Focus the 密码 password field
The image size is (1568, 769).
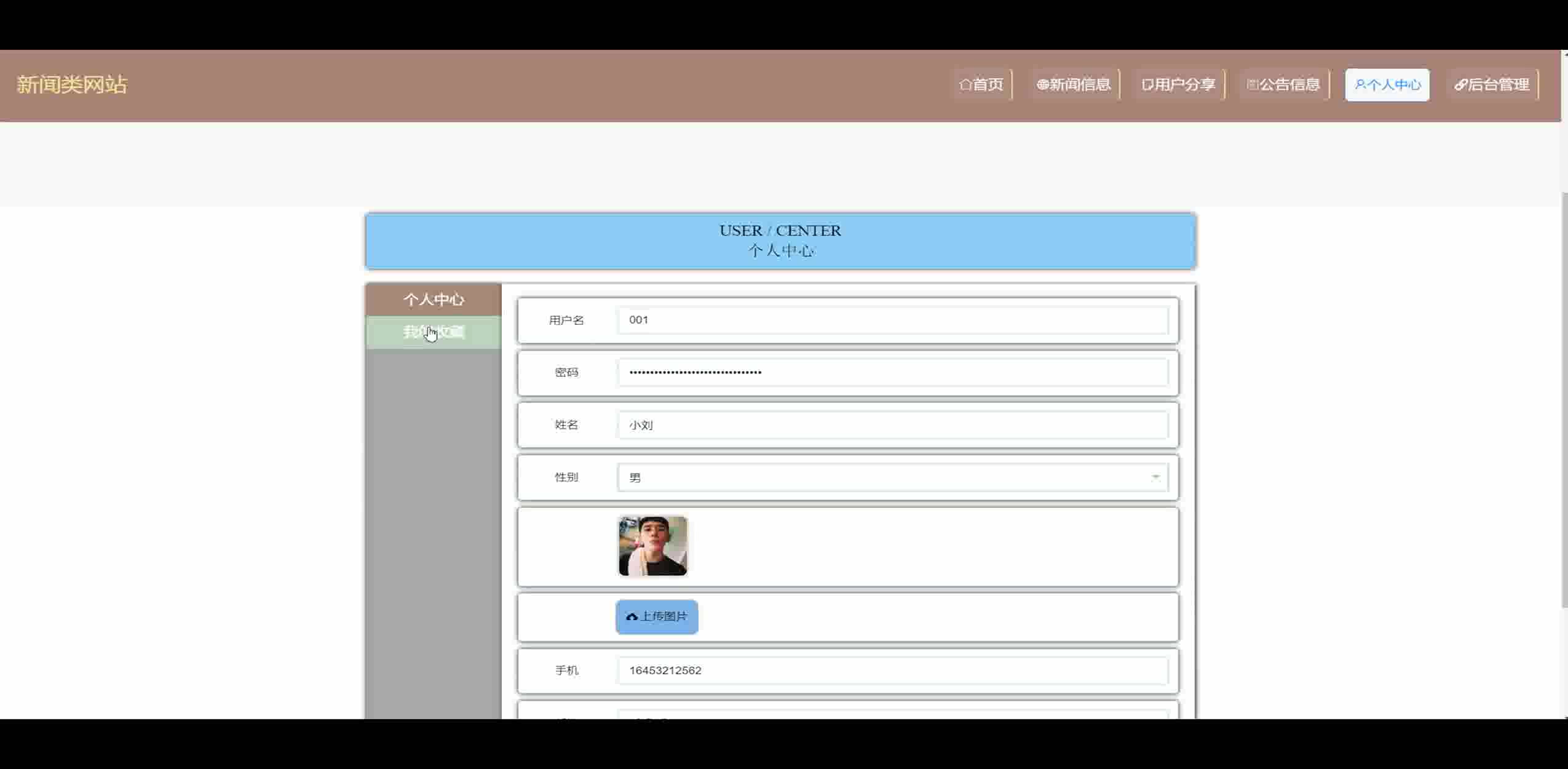click(x=892, y=372)
